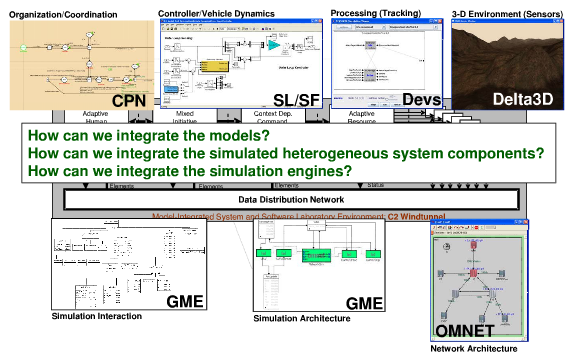Open the CPN Organization/Coordination screenshot
This screenshot has width=570, height=361.
point(82,65)
